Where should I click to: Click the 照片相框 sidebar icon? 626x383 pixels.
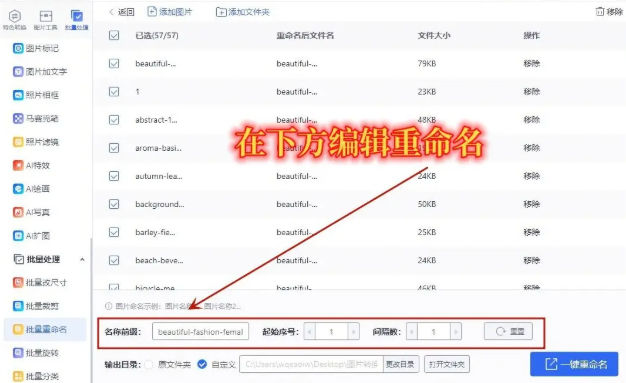(x=18, y=95)
